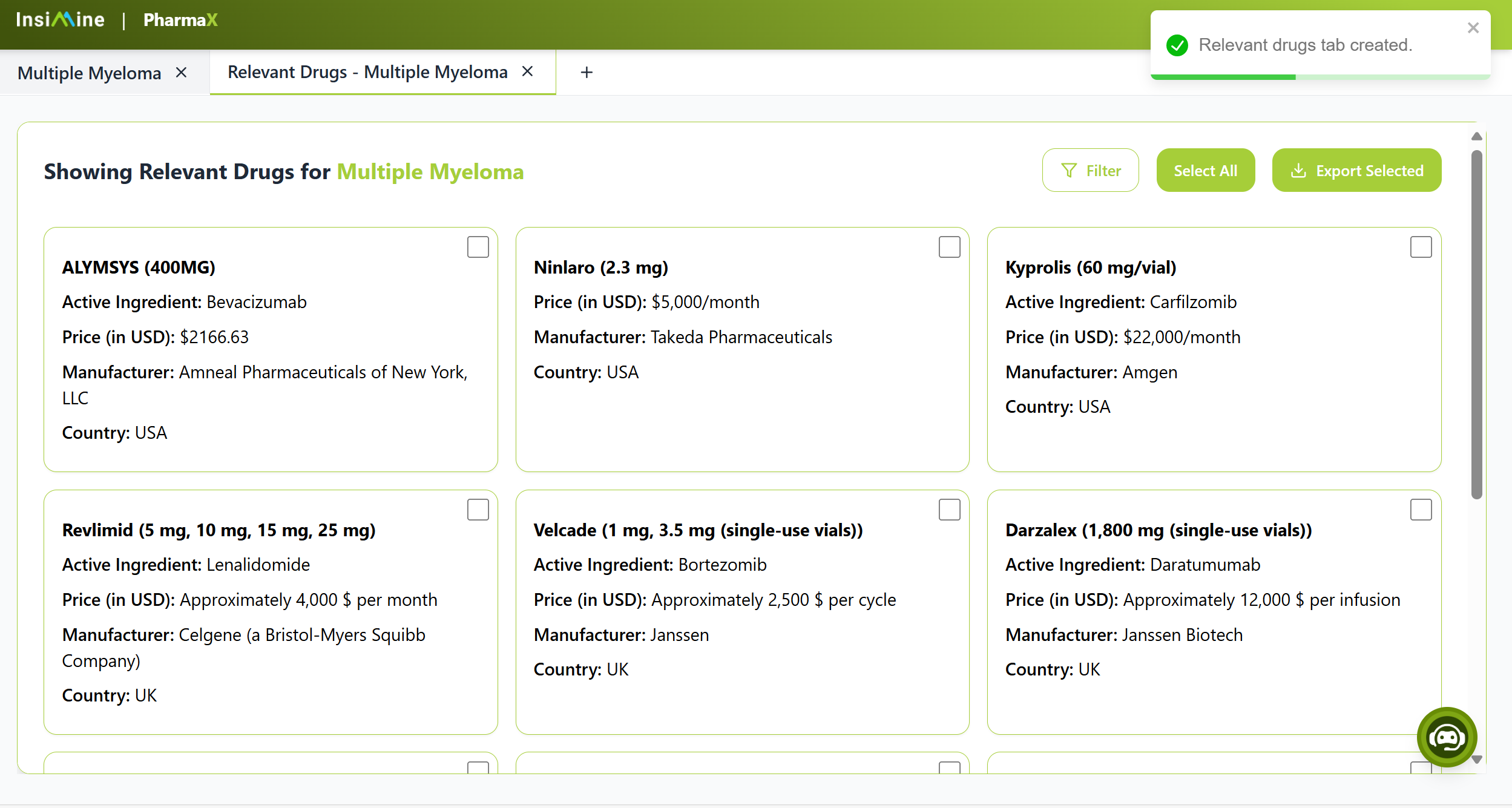Viewport: 1512px width, 808px height.
Task: Tick the Ninlaro card checkbox
Action: click(x=949, y=247)
